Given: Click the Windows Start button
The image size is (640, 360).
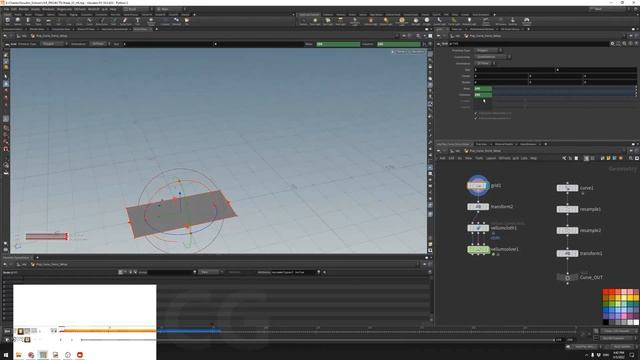Looking at the screenshot, I should [x=6, y=355].
